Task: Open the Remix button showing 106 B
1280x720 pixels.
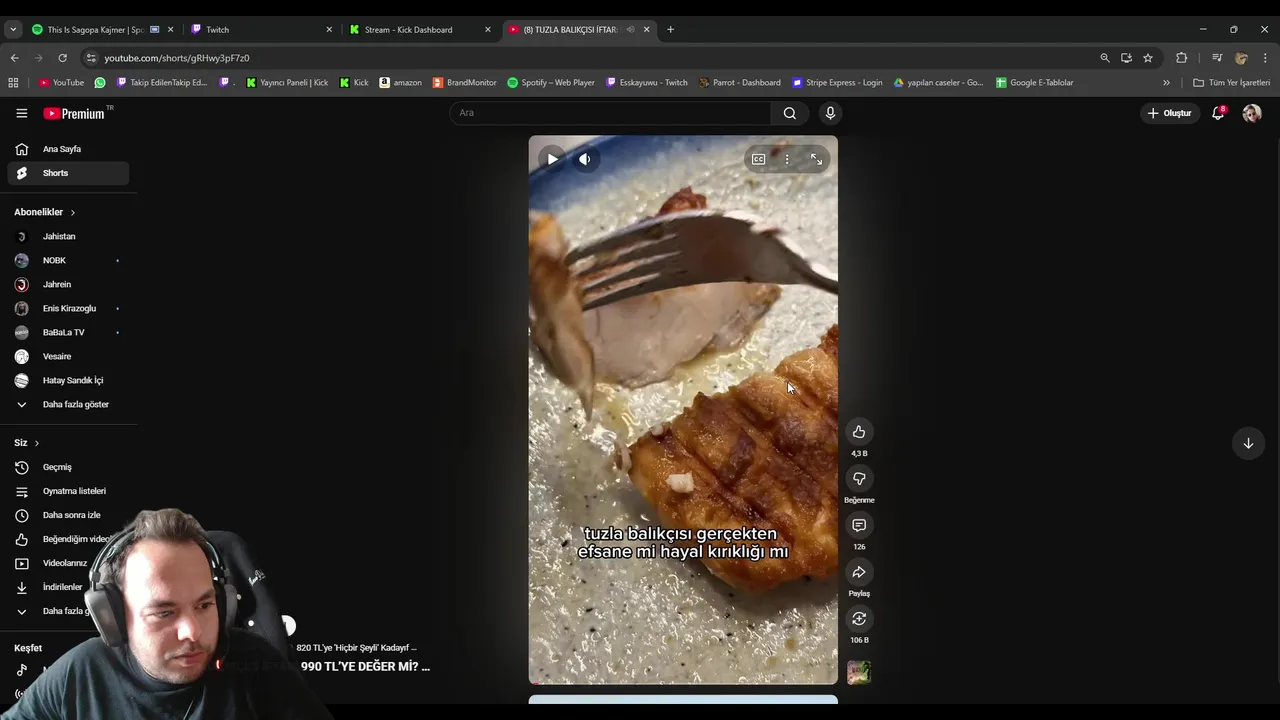Action: click(859, 619)
